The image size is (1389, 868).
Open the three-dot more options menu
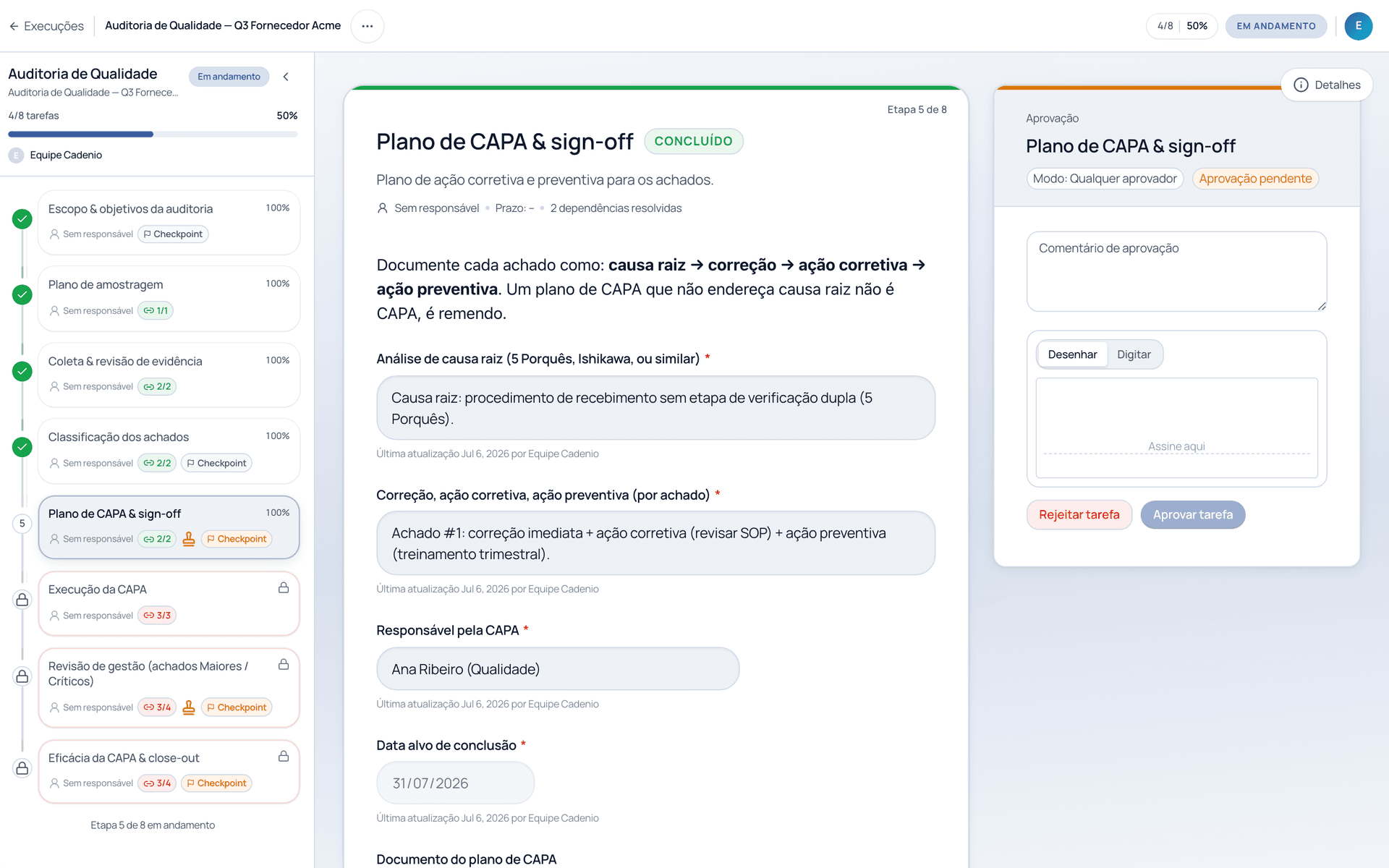368,26
